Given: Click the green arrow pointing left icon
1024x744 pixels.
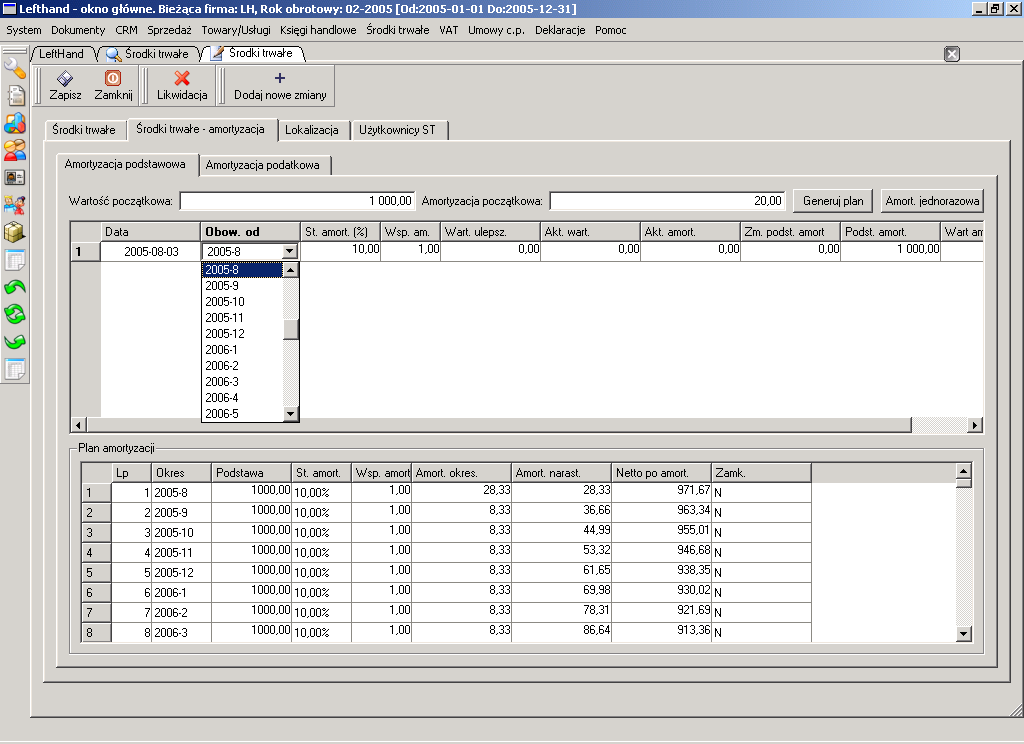Looking at the screenshot, I should (x=14, y=287).
